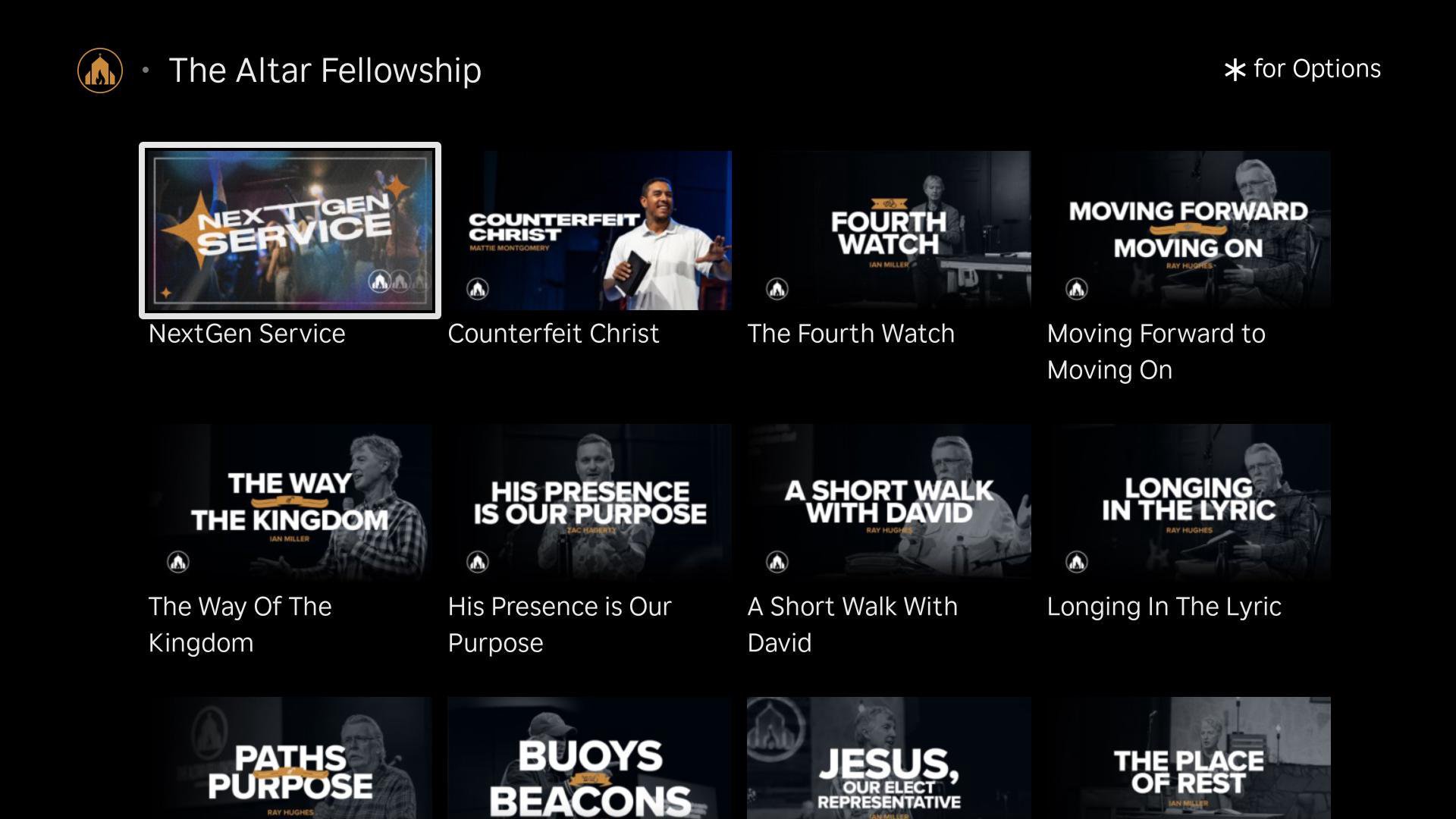Click the logo badge on The Way thumbnail
The image size is (1456, 819).
click(178, 562)
